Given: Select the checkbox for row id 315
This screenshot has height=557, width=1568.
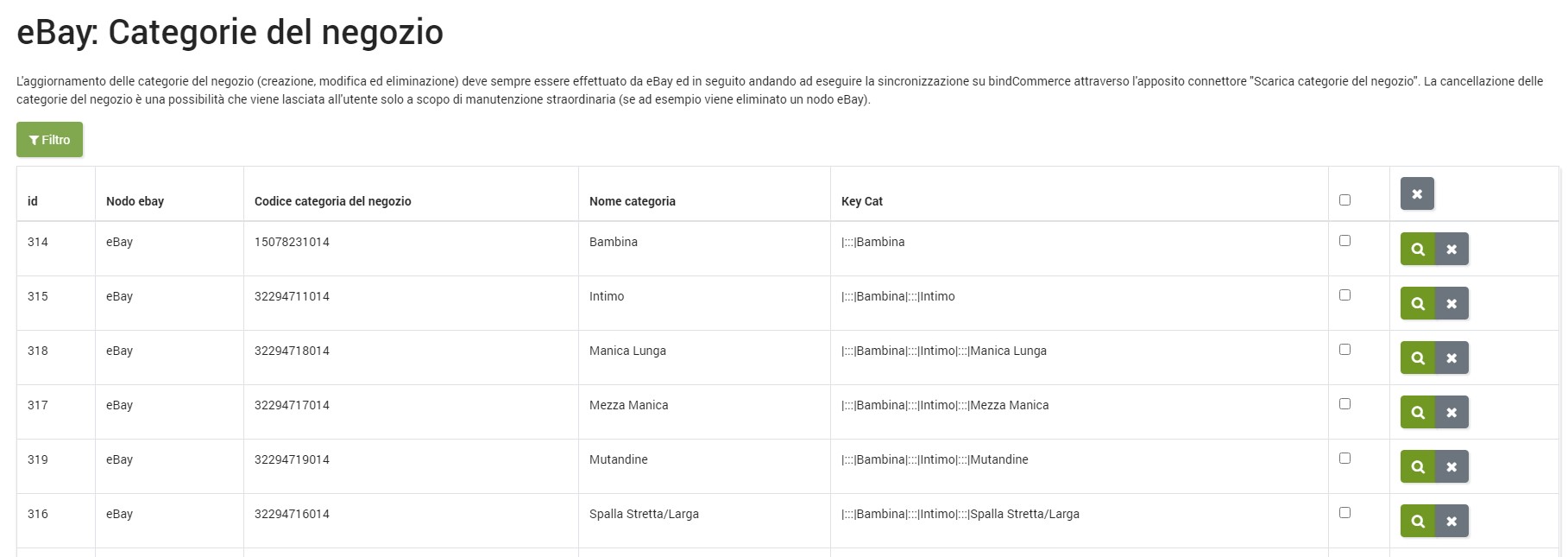Looking at the screenshot, I should click(1344, 295).
